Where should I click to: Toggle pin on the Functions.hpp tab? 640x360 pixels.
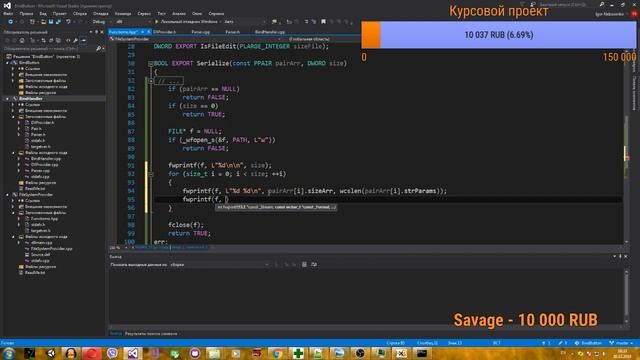(x=142, y=31)
